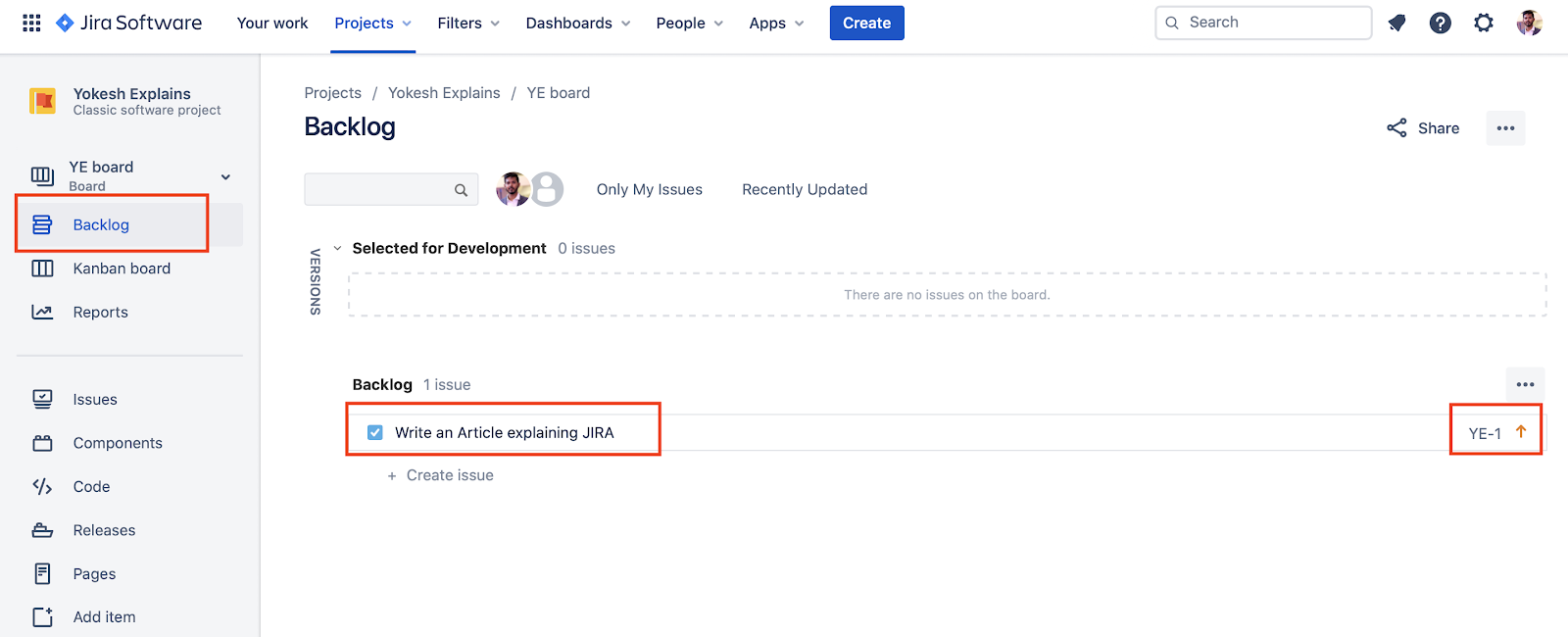Open the Yokesh Explains breadcrumb link

coord(444,93)
